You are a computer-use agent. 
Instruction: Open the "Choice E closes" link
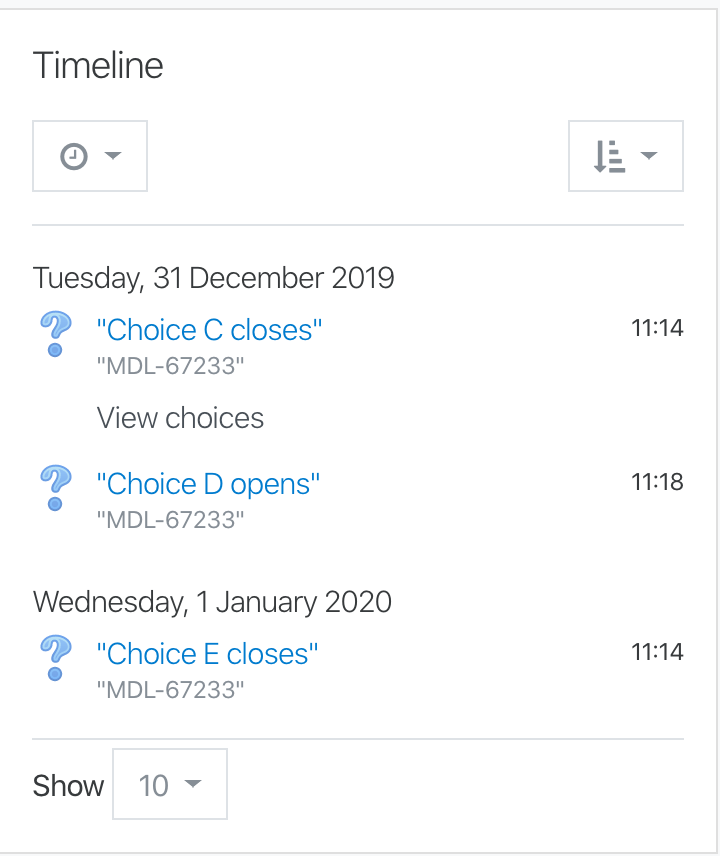point(207,654)
